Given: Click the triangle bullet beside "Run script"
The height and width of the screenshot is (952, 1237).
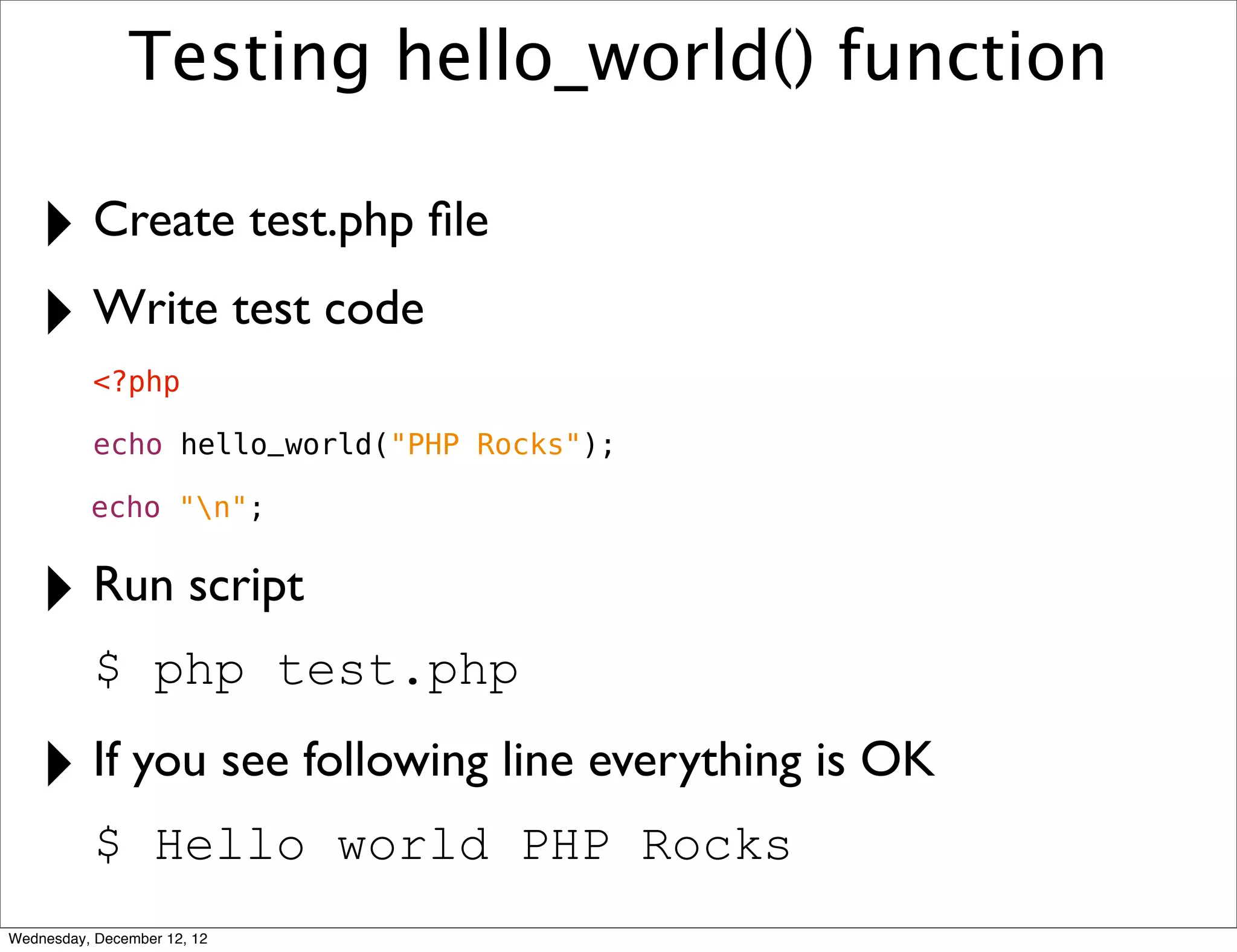Looking at the screenshot, I should click(59, 588).
